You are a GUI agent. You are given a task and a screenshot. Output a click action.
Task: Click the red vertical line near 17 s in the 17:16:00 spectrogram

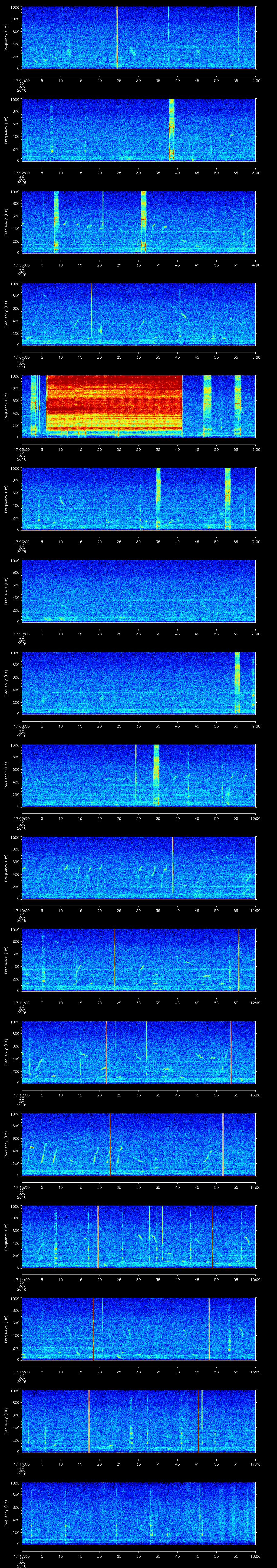coord(89,1421)
